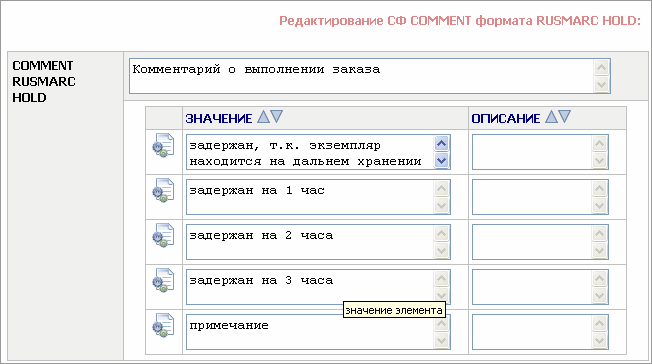Sort ОПИСАНИЕ column descending with down triangle

click(x=565, y=116)
